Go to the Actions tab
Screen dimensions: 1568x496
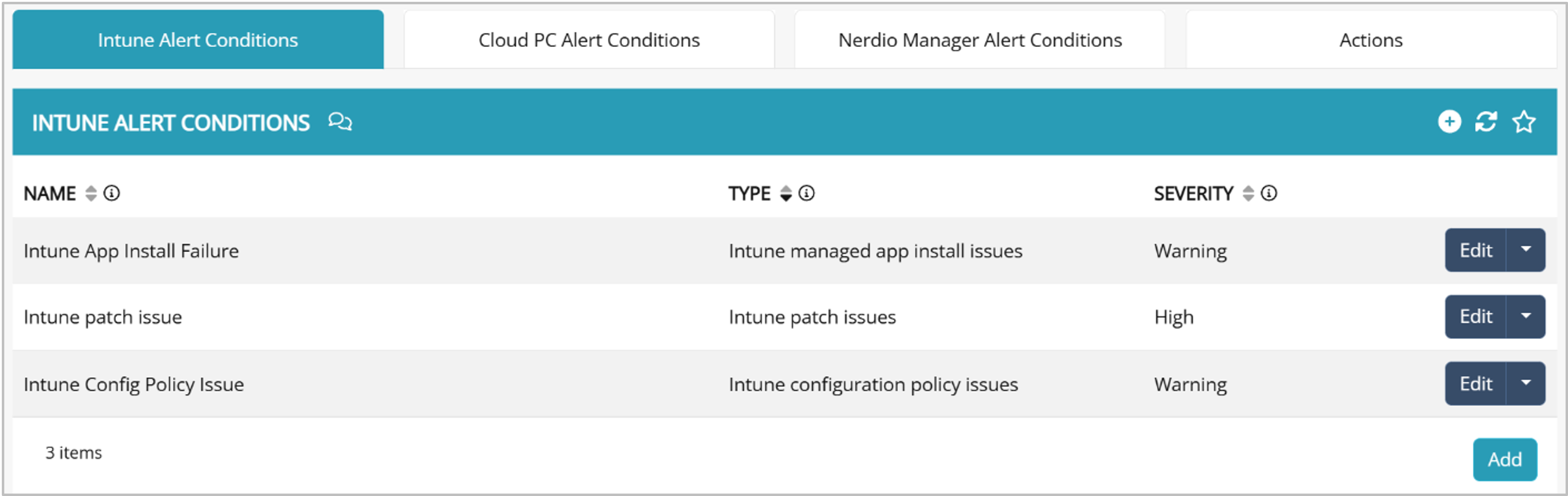click(1371, 40)
